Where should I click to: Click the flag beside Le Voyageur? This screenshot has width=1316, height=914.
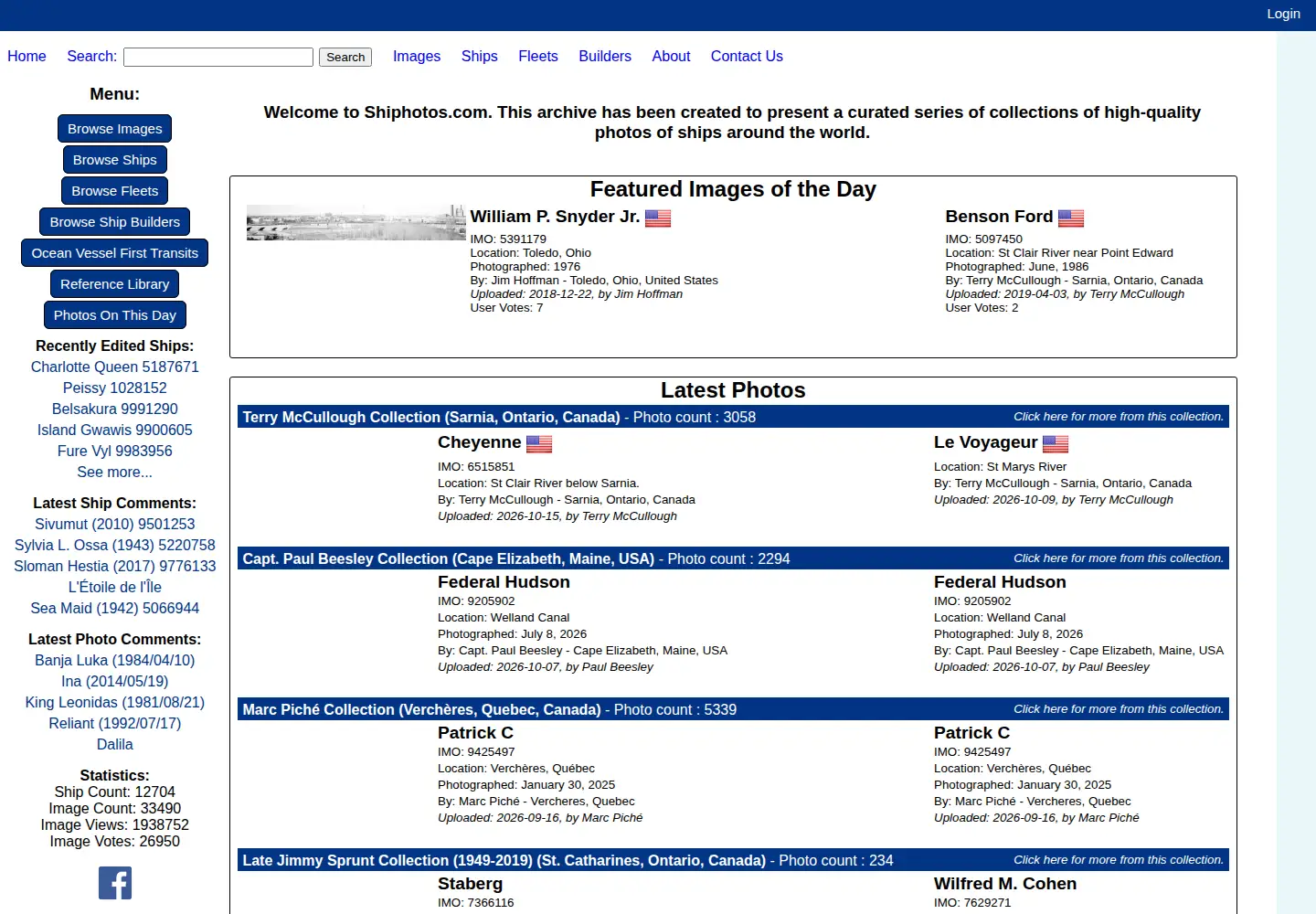pyautogui.click(x=1056, y=444)
